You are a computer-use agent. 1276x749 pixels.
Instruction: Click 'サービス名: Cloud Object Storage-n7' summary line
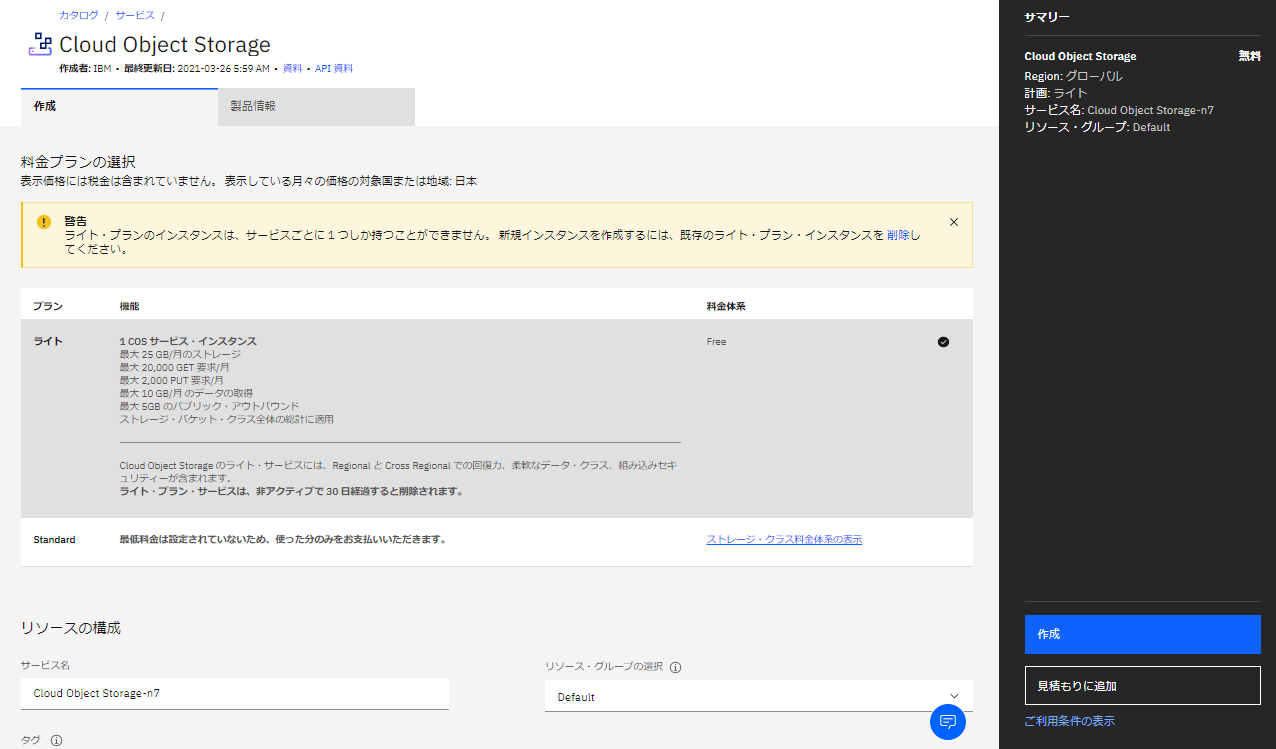[x=1119, y=110]
